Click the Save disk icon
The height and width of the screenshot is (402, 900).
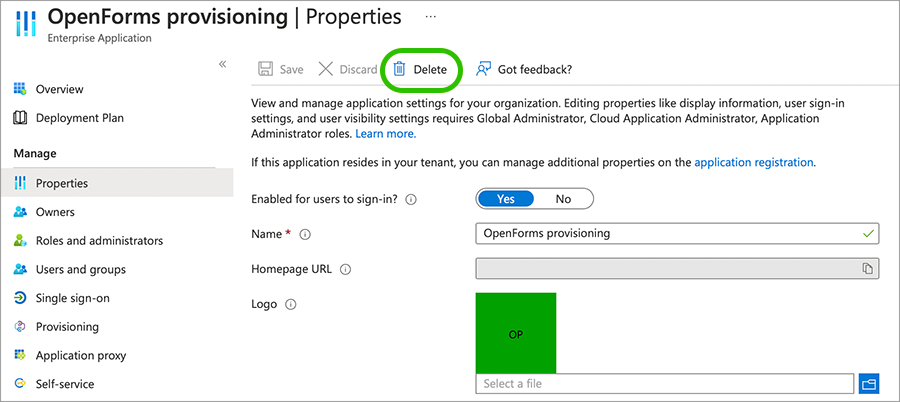pos(266,69)
